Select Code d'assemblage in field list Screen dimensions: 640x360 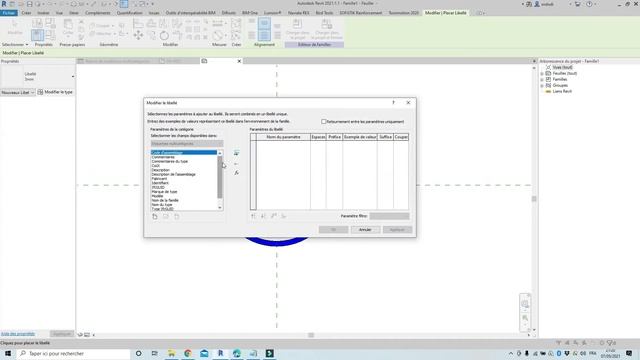point(184,153)
